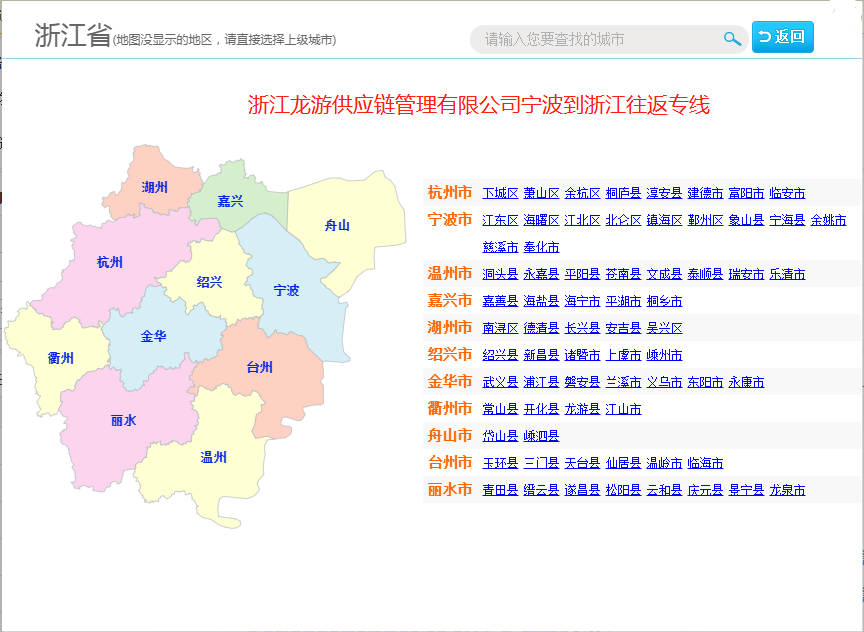Open the 永嘉县 link
The height and width of the screenshot is (632, 864).
pyautogui.click(x=541, y=274)
